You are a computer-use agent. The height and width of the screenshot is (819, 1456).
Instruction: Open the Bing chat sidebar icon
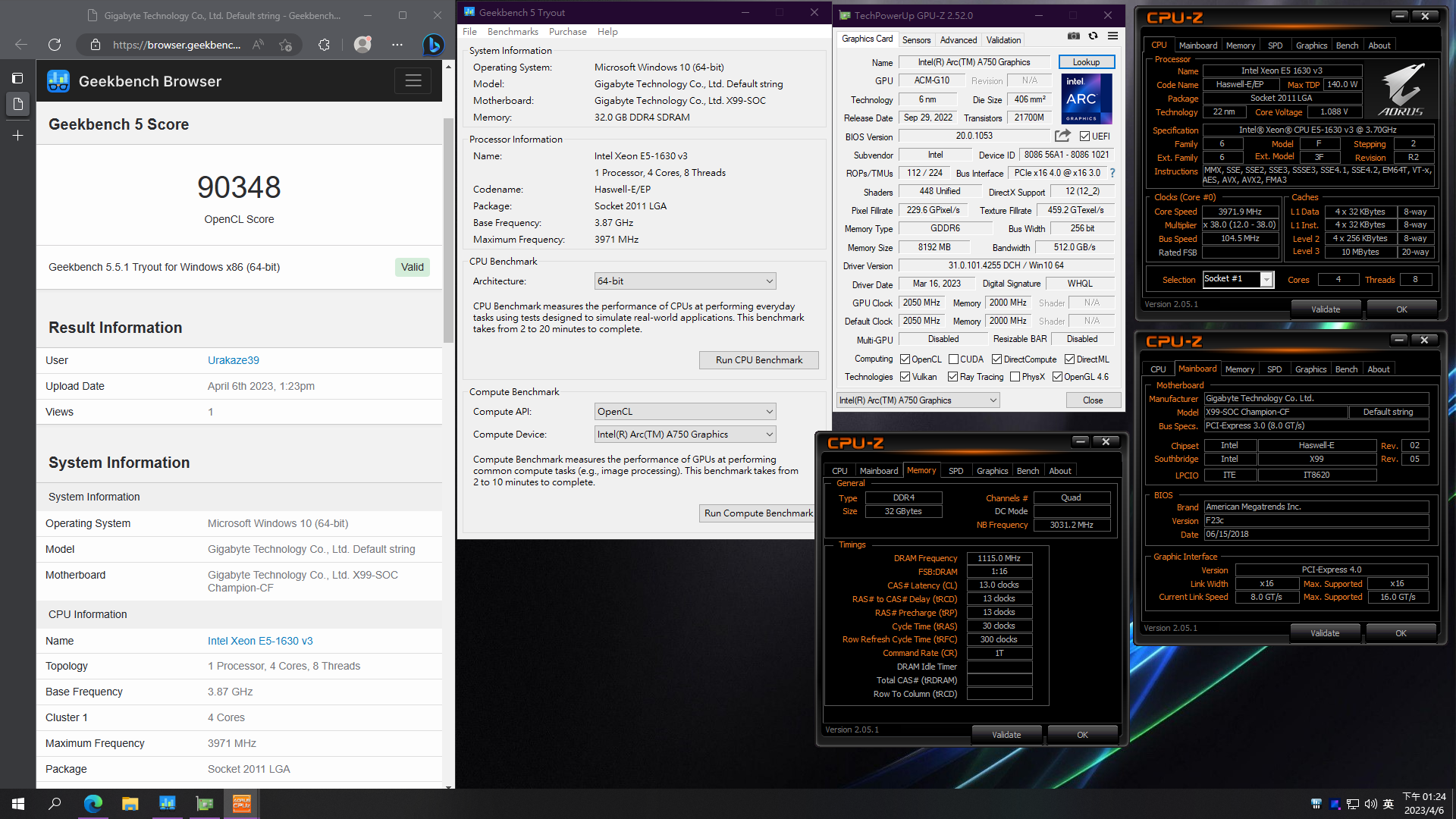click(x=433, y=45)
